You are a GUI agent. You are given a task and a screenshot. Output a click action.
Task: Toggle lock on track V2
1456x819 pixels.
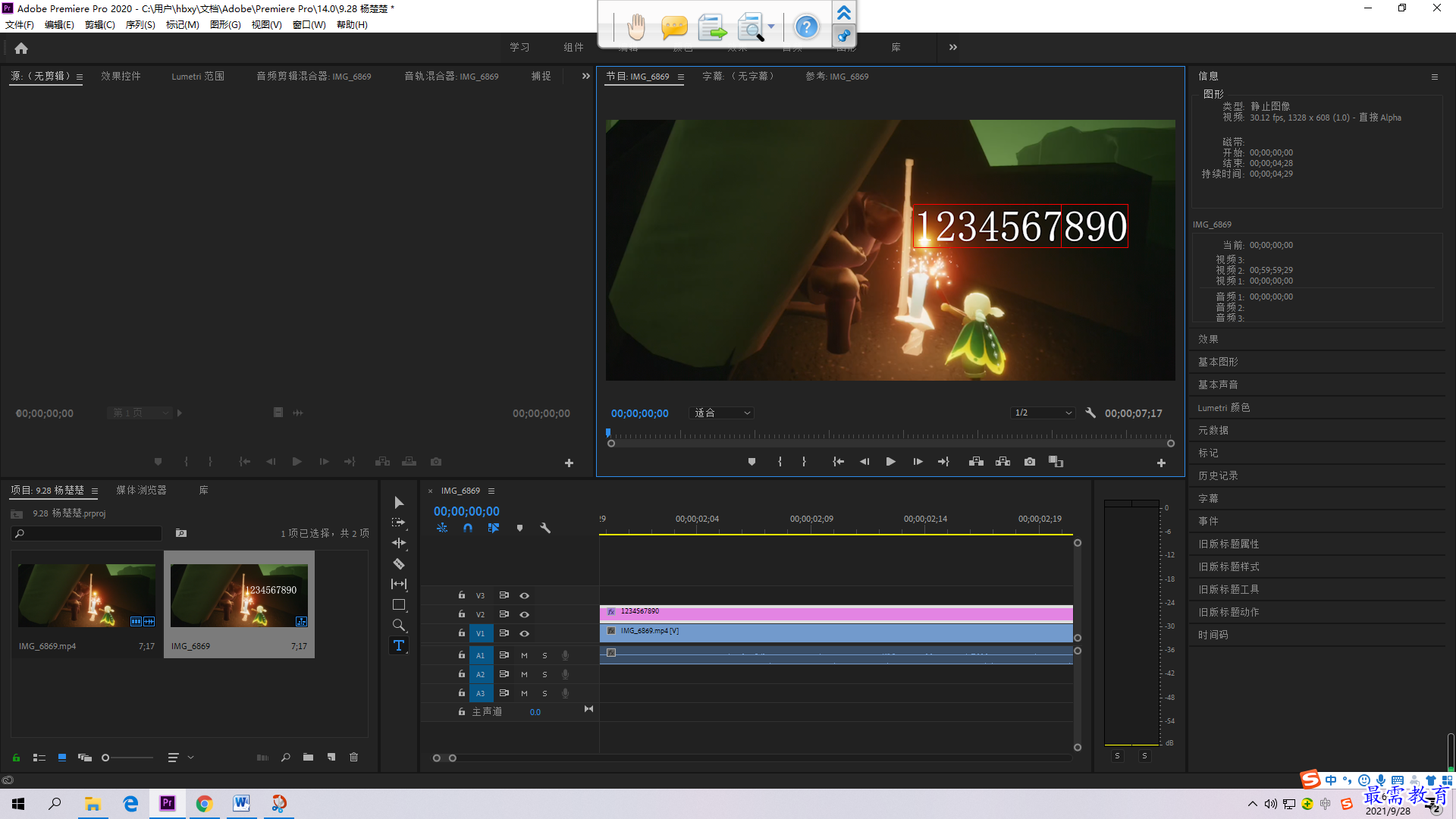point(461,614)
